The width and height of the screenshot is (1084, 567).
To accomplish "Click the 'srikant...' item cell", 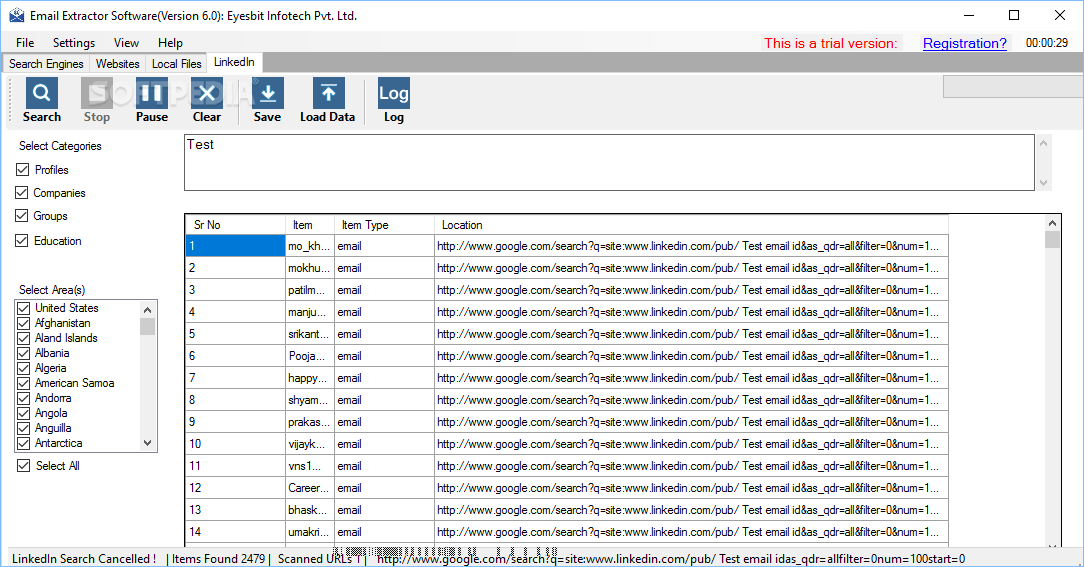I will (310, 334).
